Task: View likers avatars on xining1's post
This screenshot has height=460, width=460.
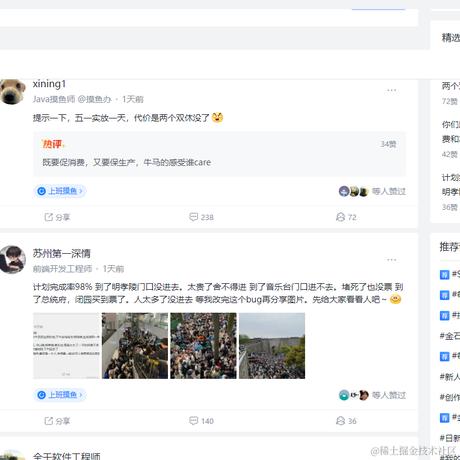Action: click(353, 191)
